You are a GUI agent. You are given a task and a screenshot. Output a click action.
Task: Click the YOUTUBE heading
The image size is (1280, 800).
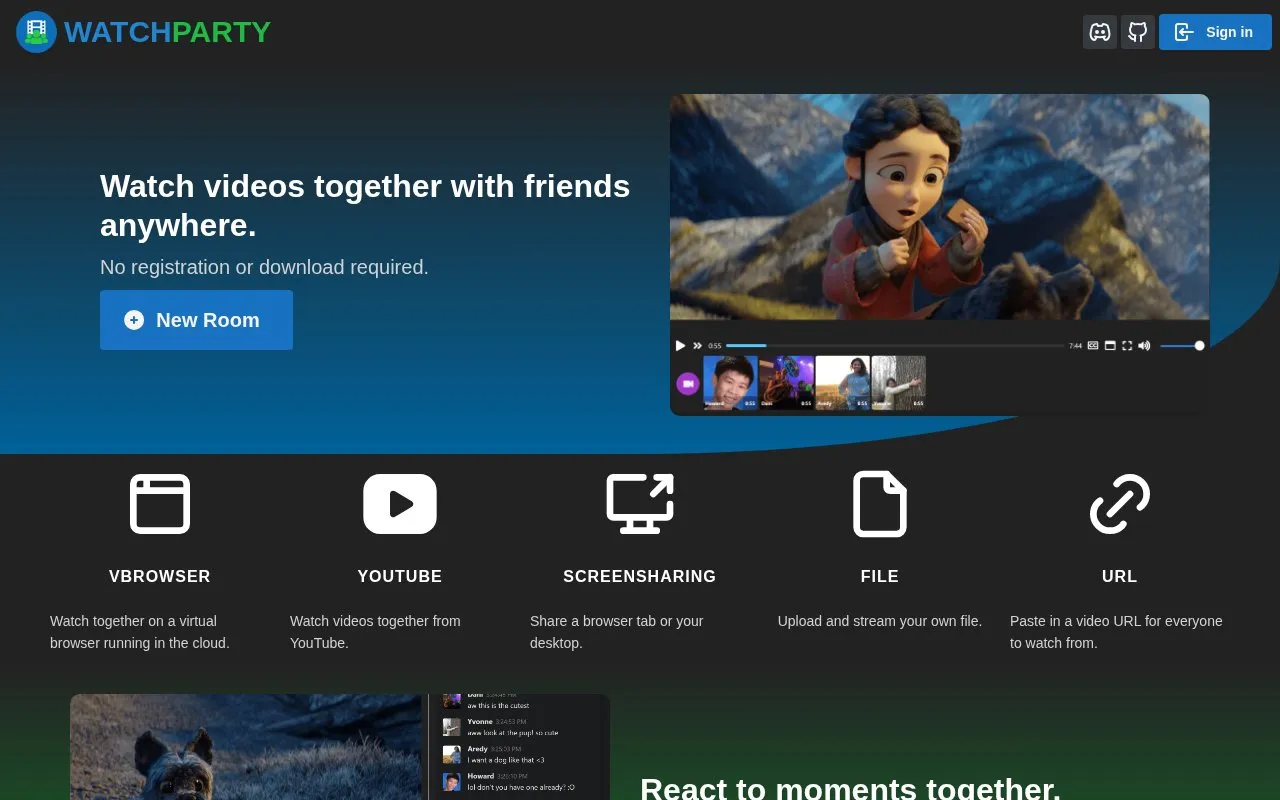(x=400, y=577)
